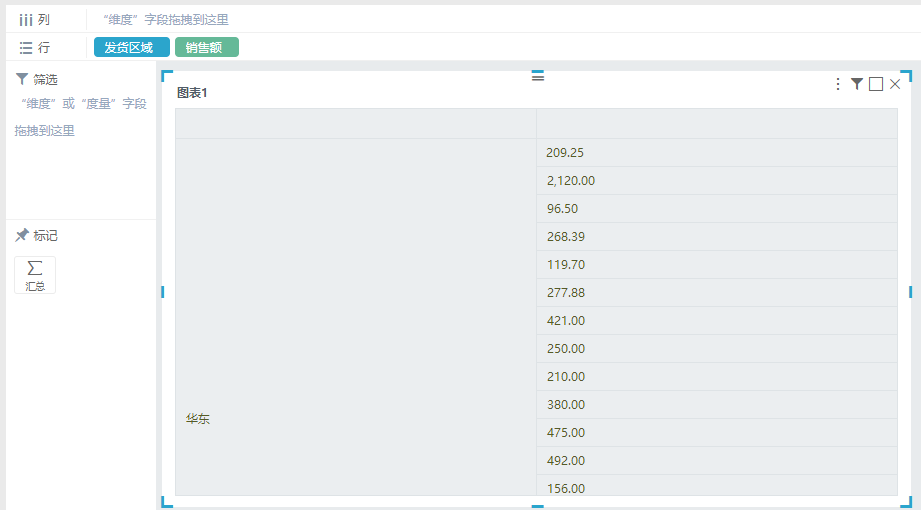This screenshot has height=510, width=921.
Task: Select cell with value 475.00
Action: coord(717,432)
